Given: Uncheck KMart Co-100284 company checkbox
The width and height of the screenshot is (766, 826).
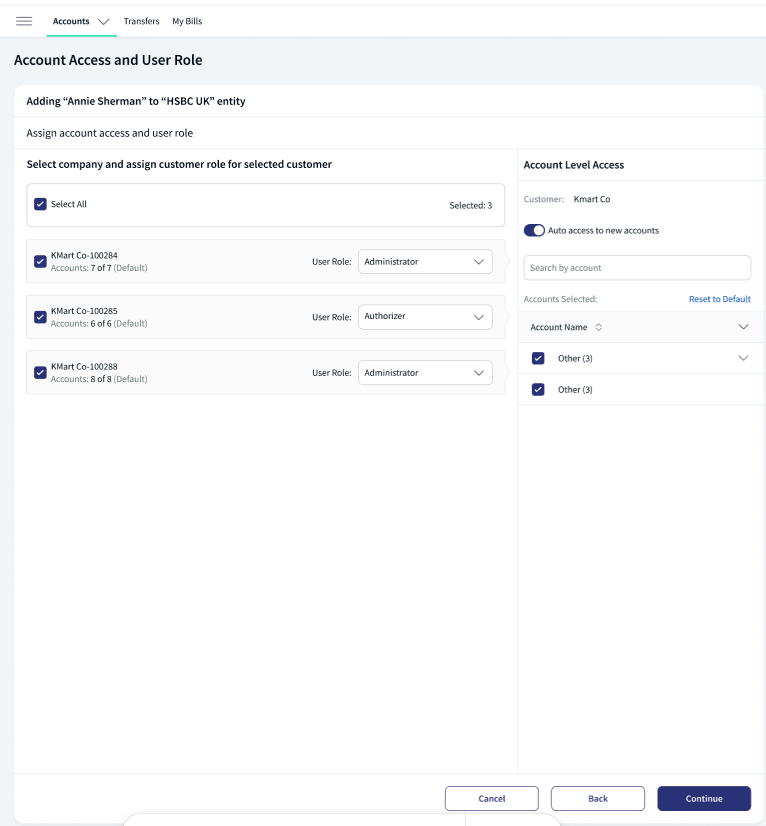Looking at the screenshot, I should 40,261.
